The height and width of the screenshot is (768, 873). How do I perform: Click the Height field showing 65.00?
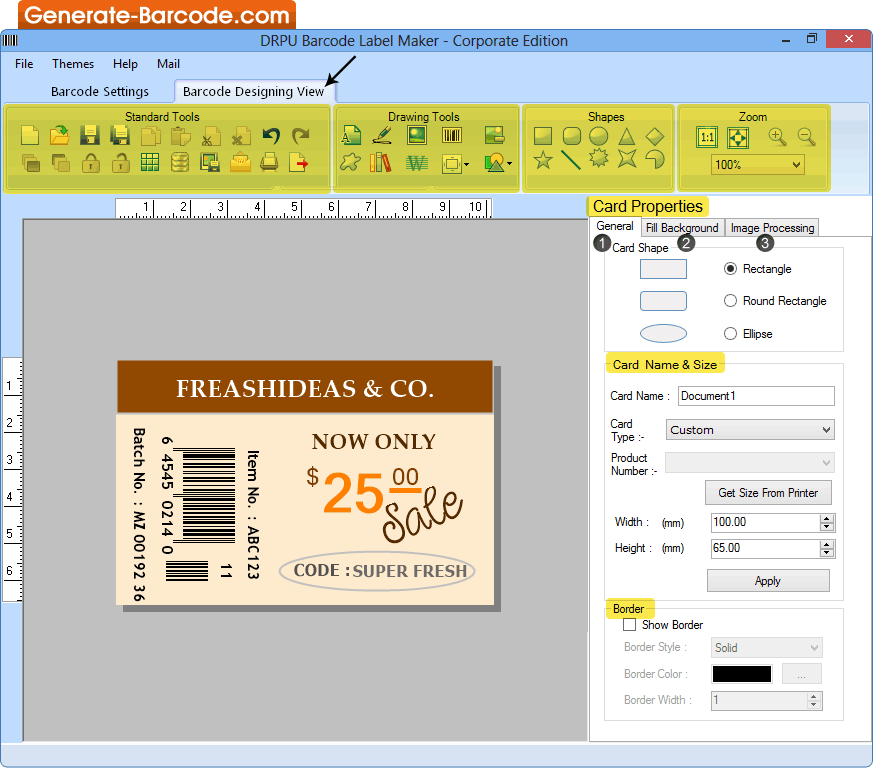pos(766,549)
